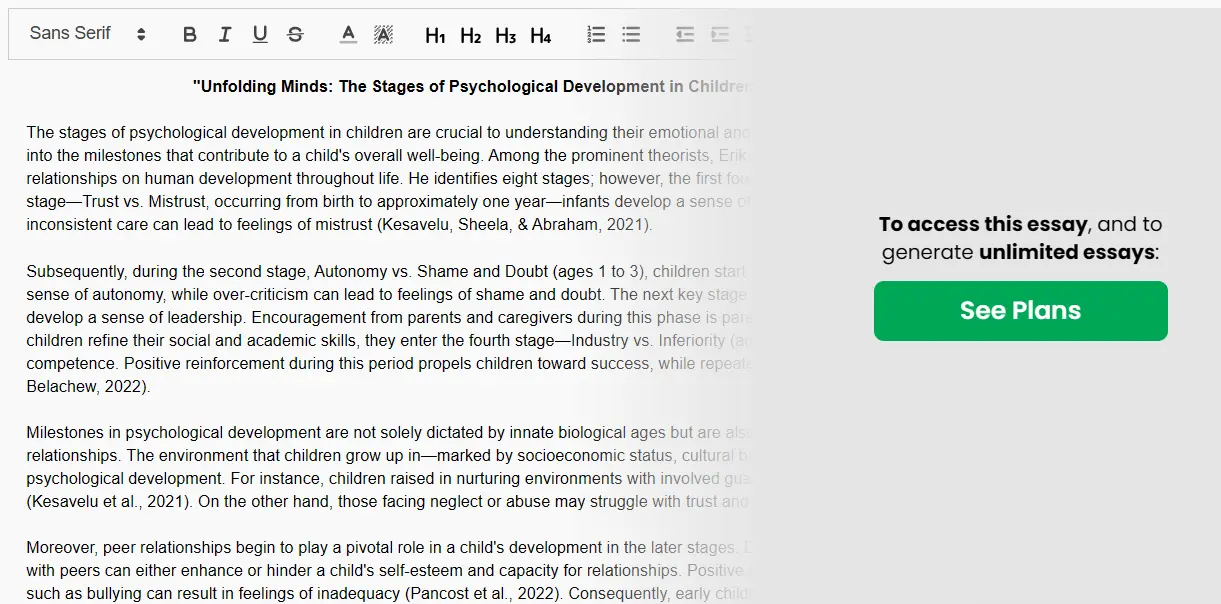
Task: Open the text background highlight picker
Action: click(383, 35)
